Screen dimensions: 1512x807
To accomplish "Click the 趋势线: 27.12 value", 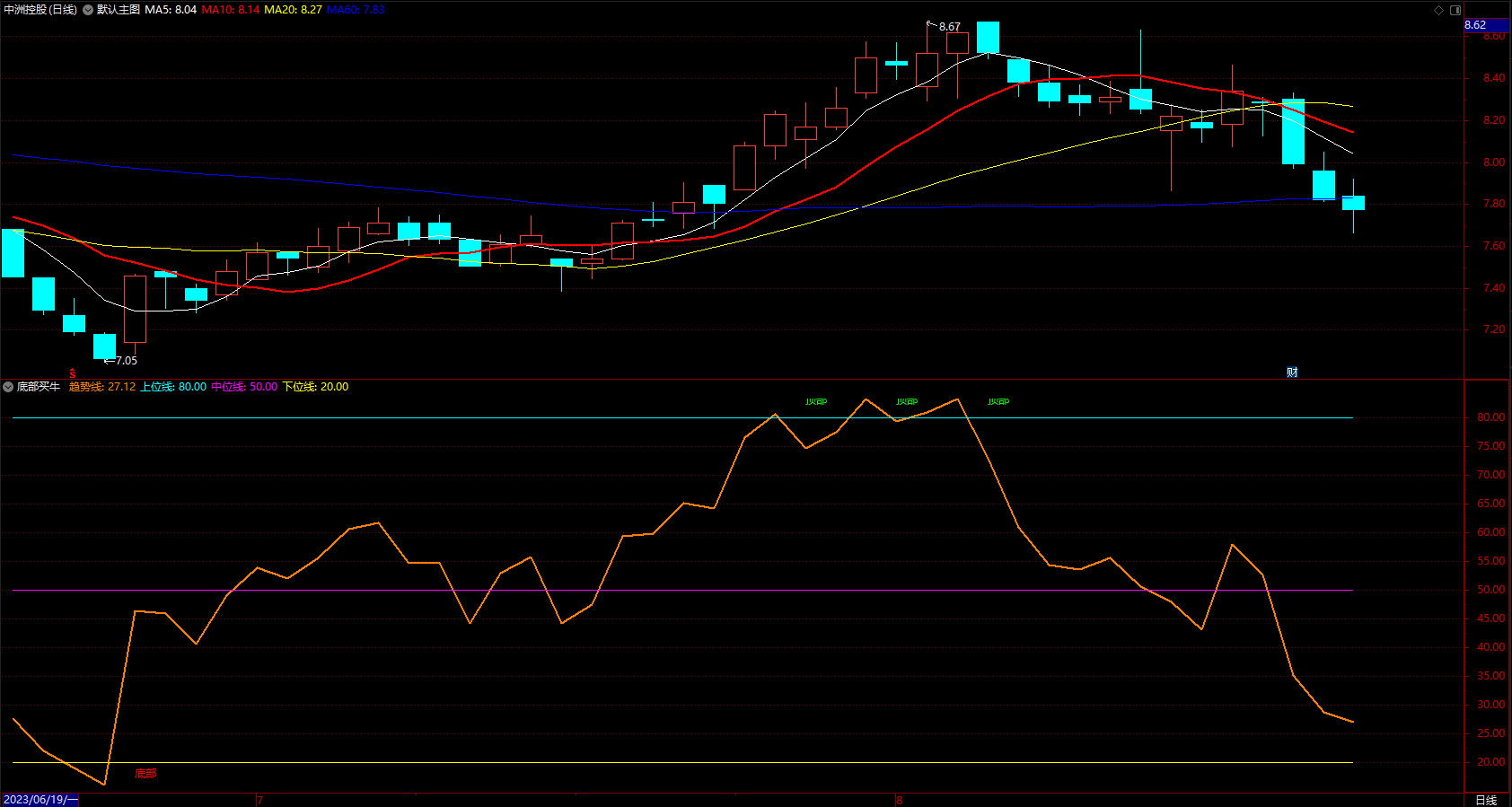I will pyautogui.click(x=102, y=387).
